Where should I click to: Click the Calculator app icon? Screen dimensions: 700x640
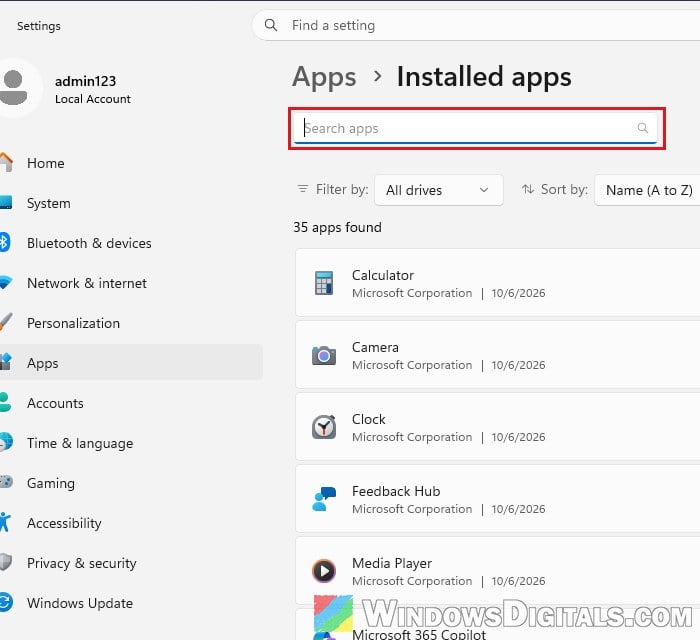click(324, 283)
